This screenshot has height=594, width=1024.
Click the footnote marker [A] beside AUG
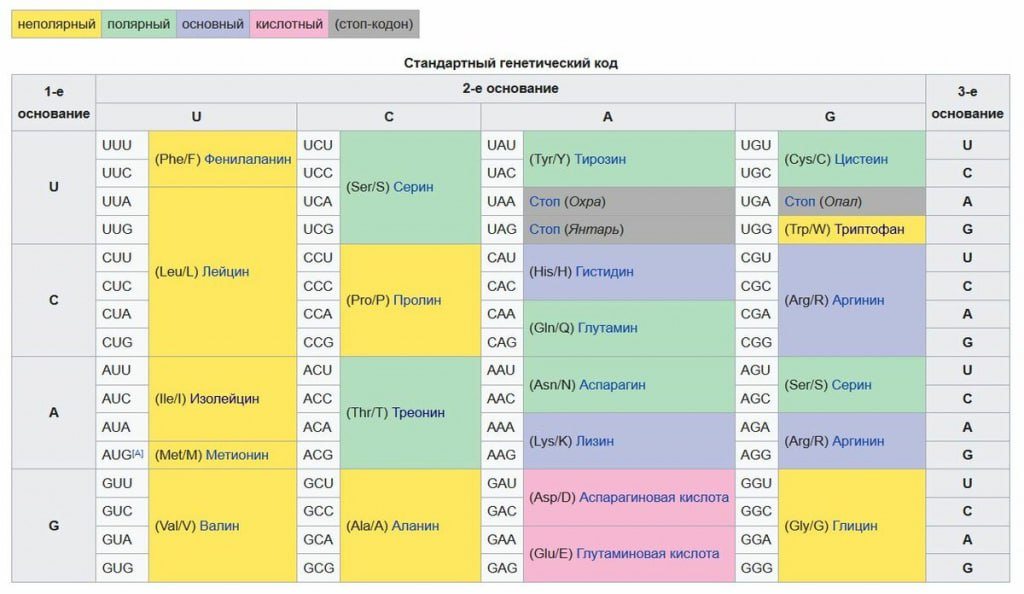pyautogui.click(x=138, y=453)
